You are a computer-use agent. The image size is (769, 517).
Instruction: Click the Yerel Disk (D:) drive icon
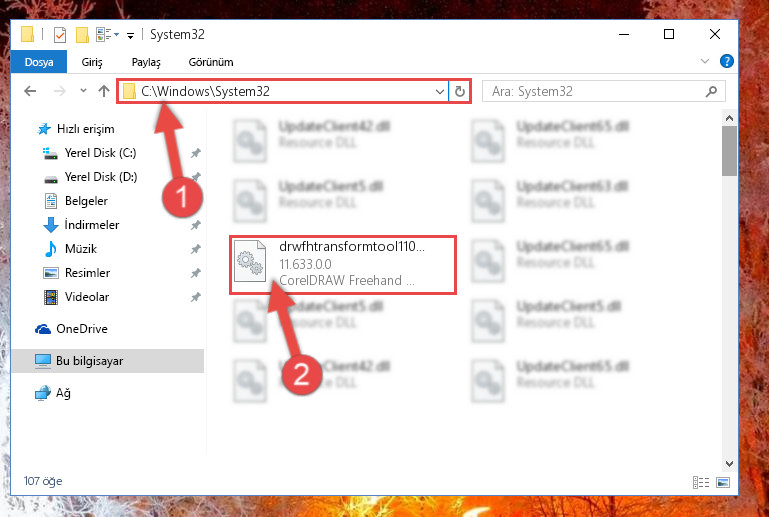(x=51, y=179)
